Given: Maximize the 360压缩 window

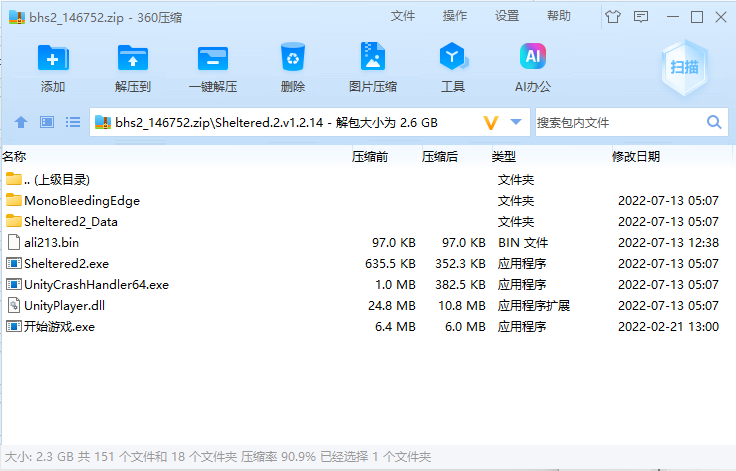Looking at the screenshot, I should click(x=697, y=17).
